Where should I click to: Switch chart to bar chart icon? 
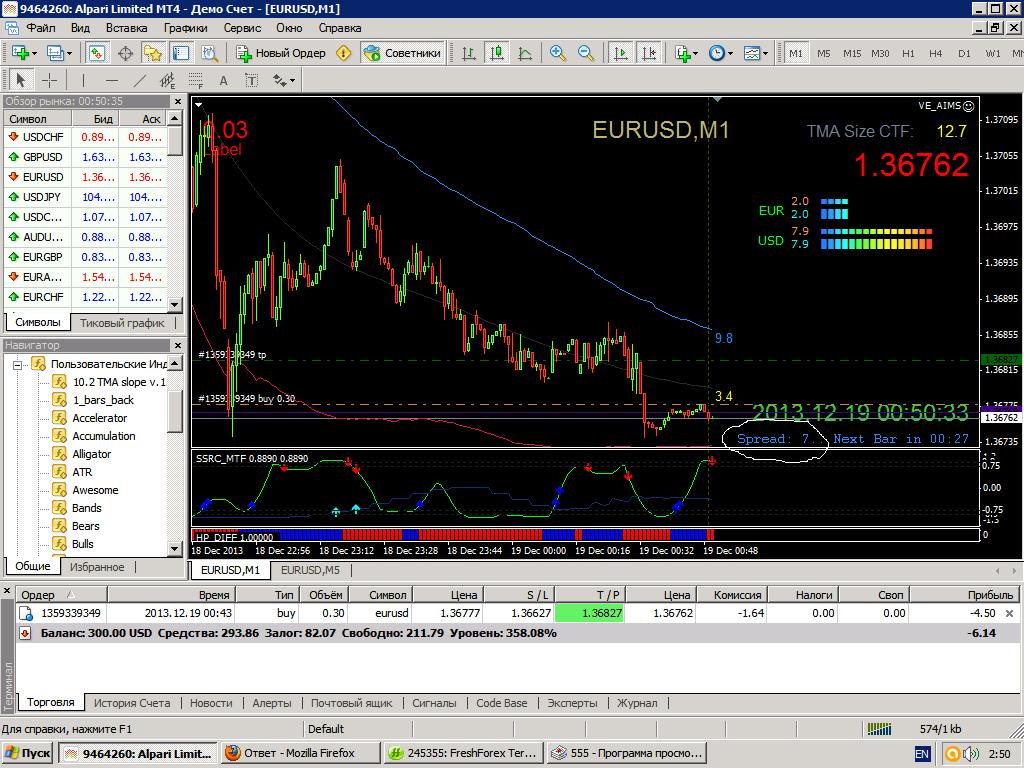tap(468, 53)
